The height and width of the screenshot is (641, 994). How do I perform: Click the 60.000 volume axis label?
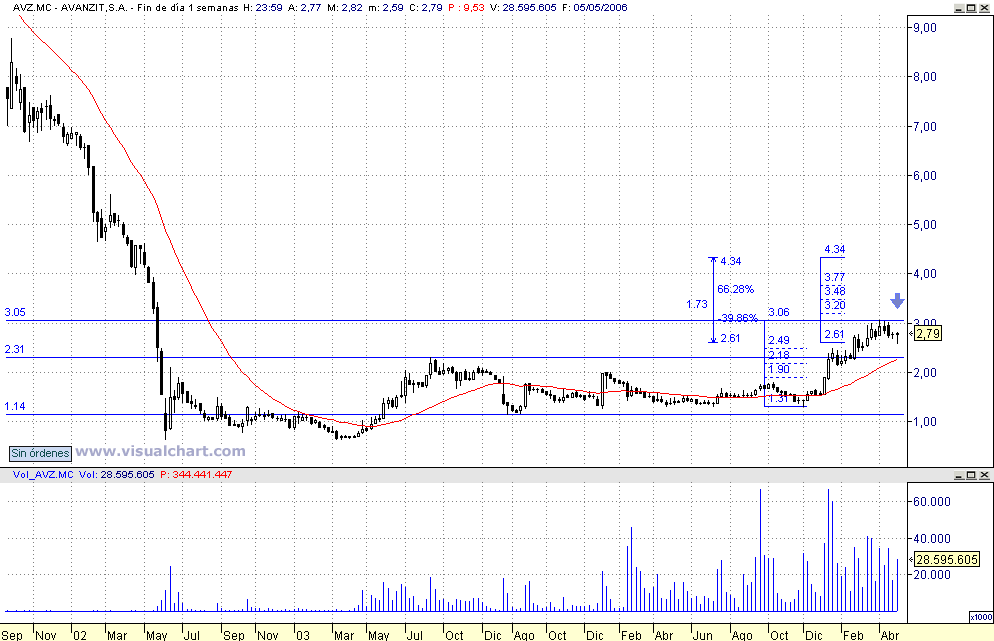[932, 502]
